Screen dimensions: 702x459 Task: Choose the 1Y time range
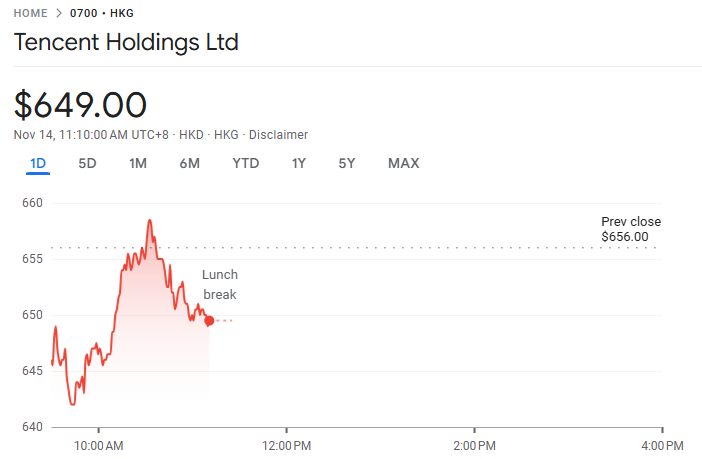pyautogui.click(x=299, y=163)
